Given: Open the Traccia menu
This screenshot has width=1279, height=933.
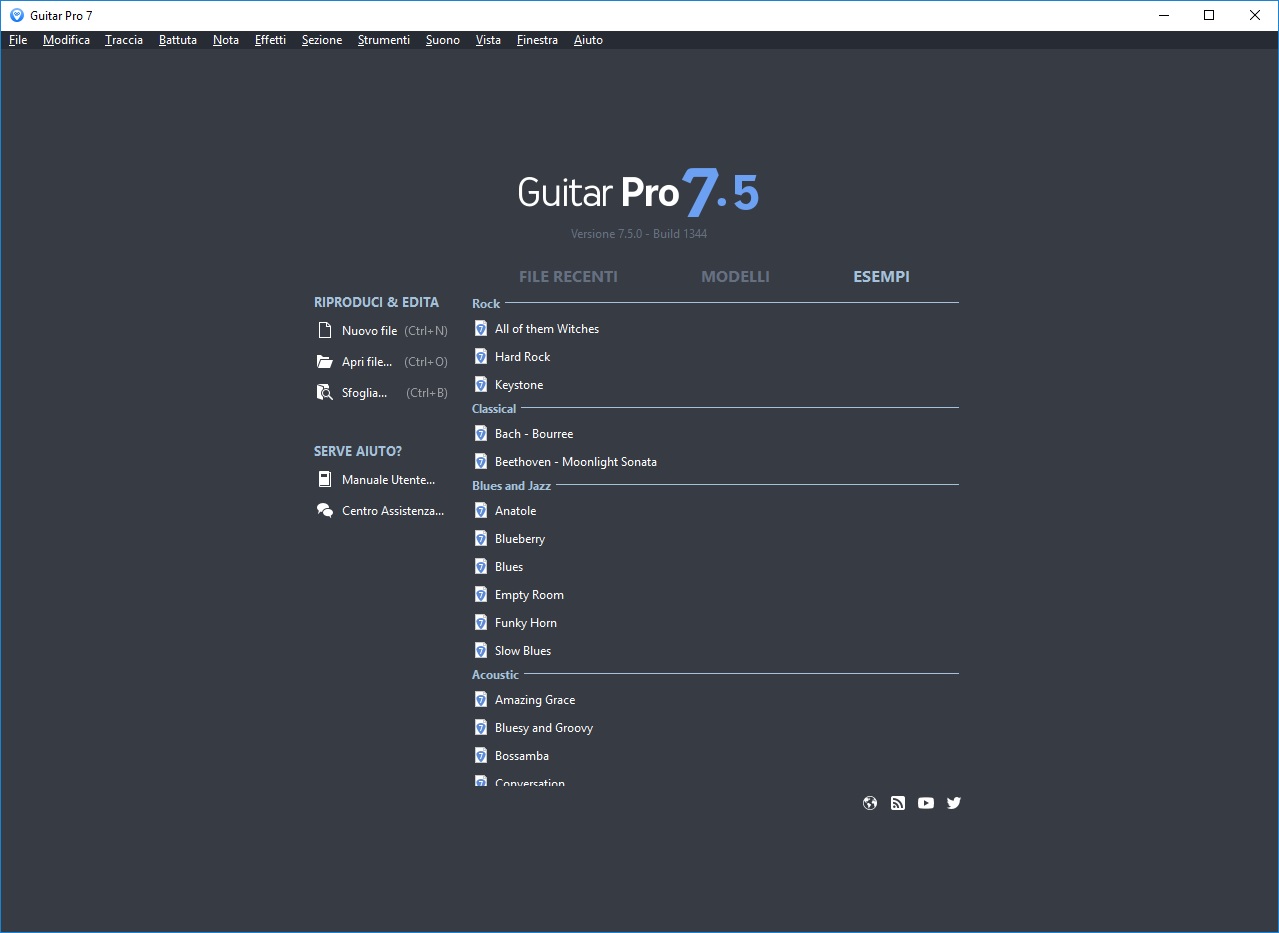Looking at the screenshot, I should click(x=124, y=40).
